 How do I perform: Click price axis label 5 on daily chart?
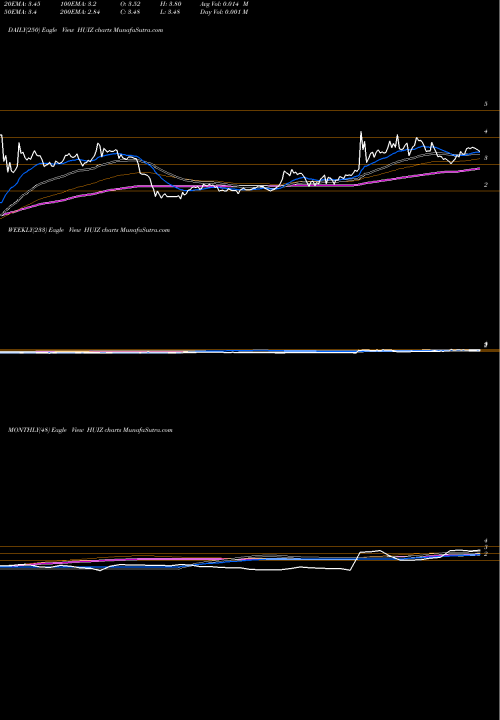pos(486,104)
